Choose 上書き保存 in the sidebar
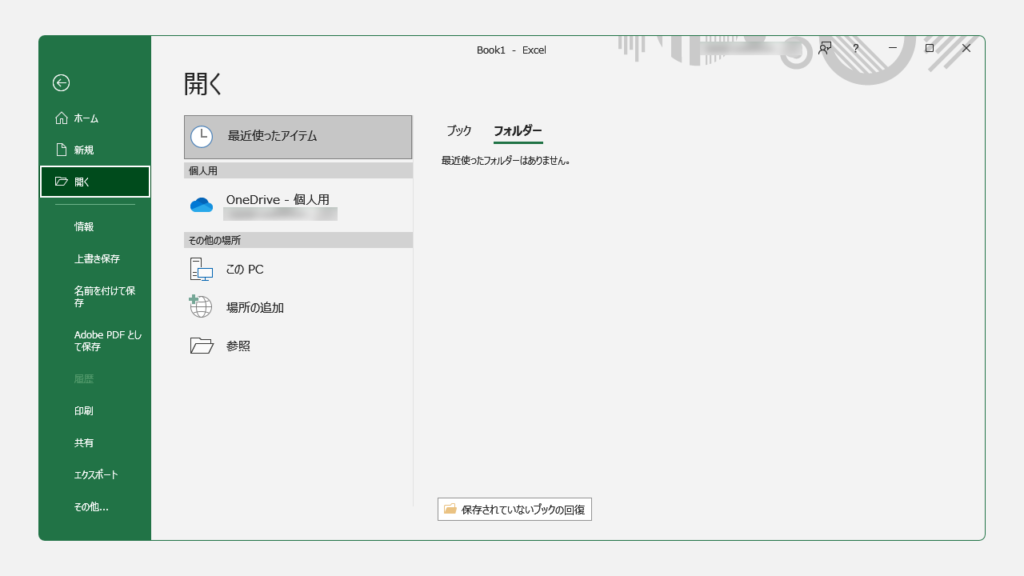Viewport: 1024px width, 576px height. tap(97, 259)
